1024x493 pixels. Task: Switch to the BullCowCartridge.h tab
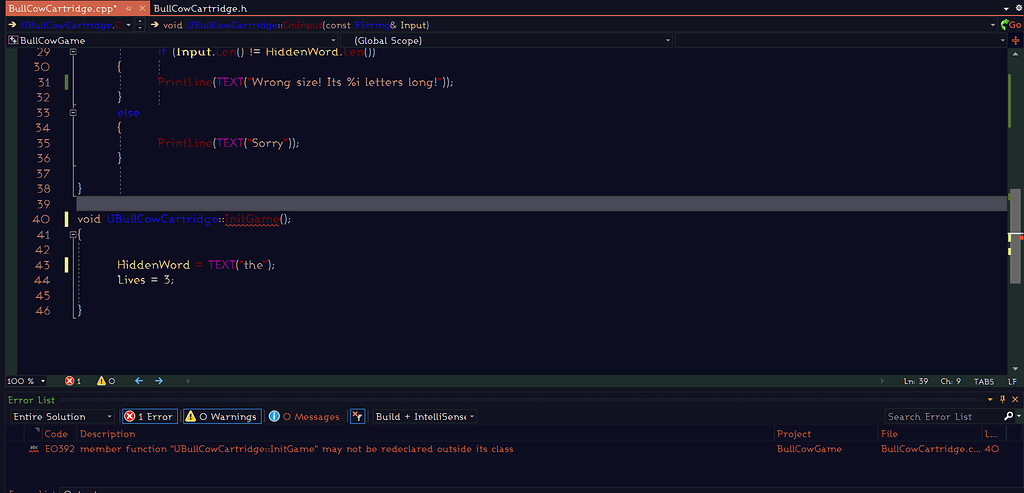click(201, 8)
